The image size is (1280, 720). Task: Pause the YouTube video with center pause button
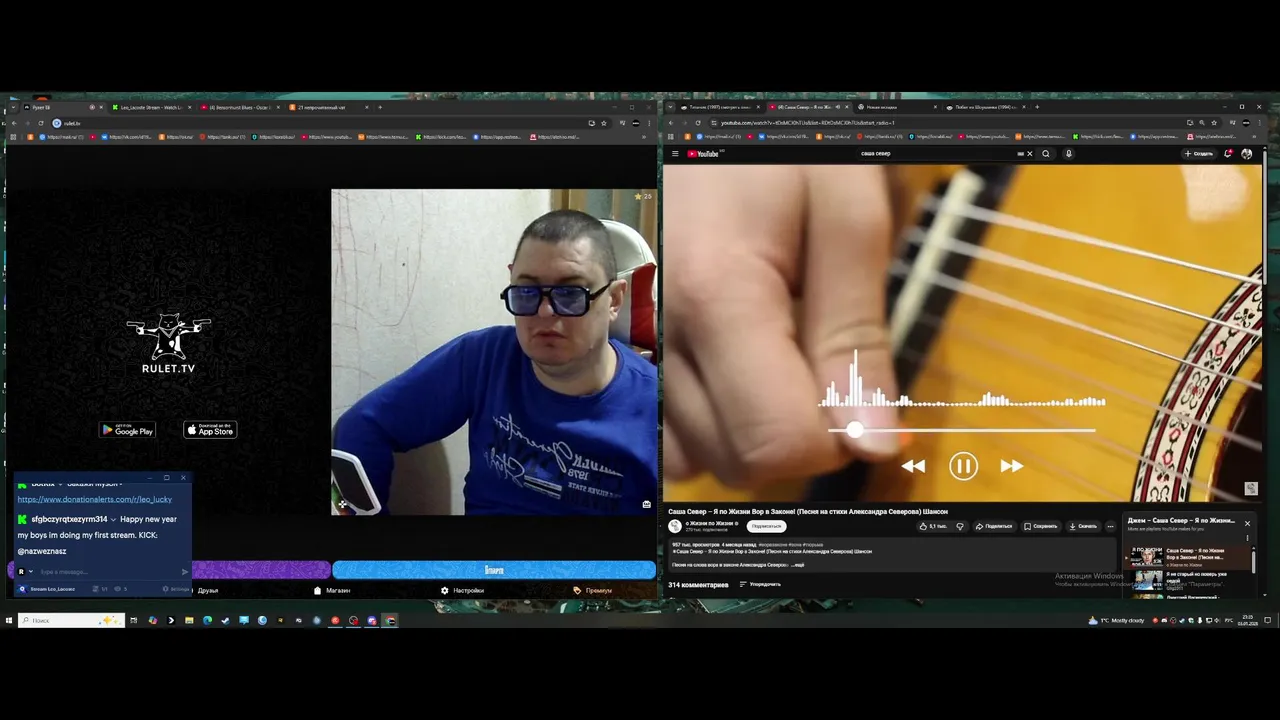click(963, 466)
